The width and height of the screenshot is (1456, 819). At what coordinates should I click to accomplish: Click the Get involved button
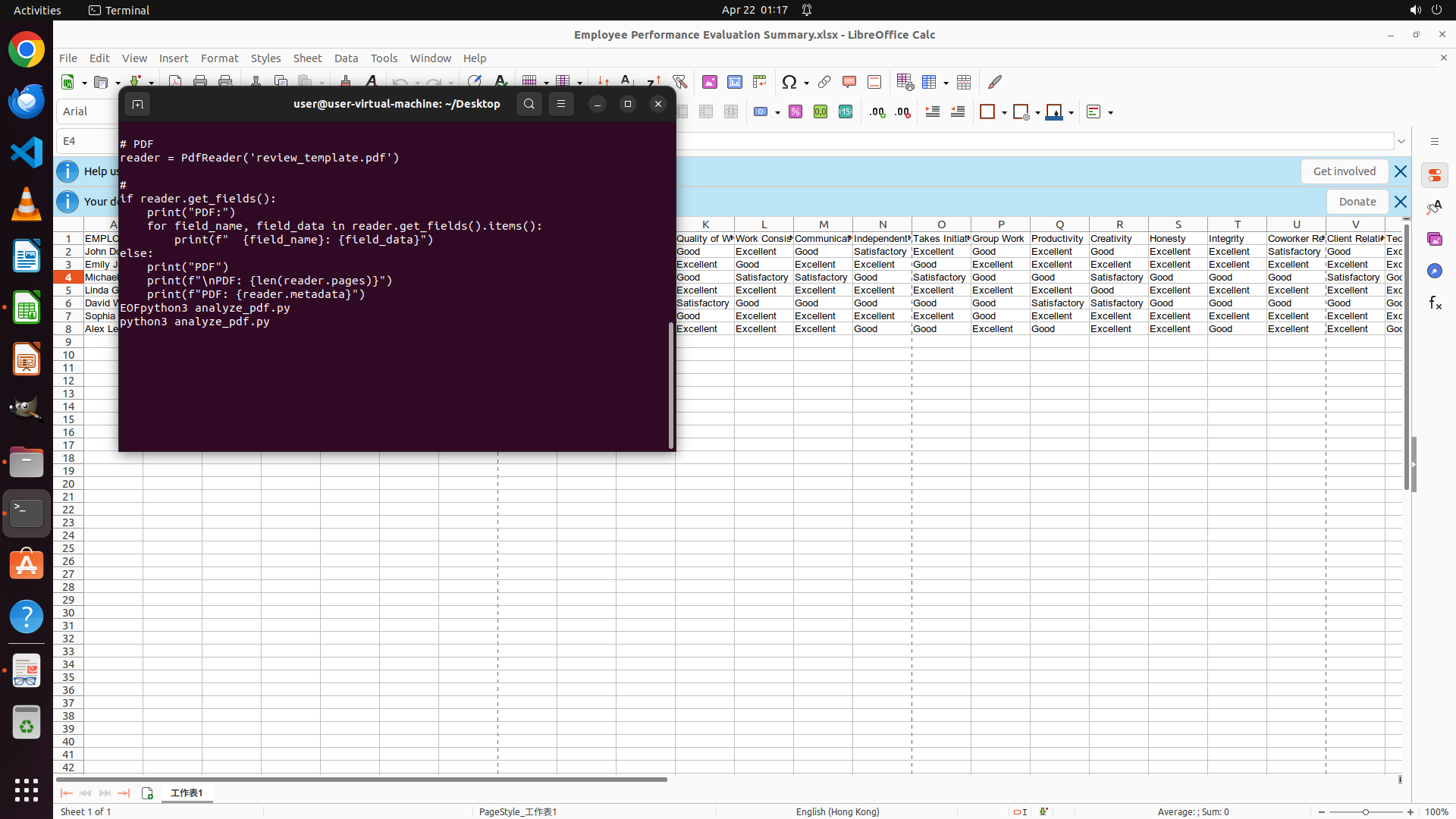point(1344,171)
